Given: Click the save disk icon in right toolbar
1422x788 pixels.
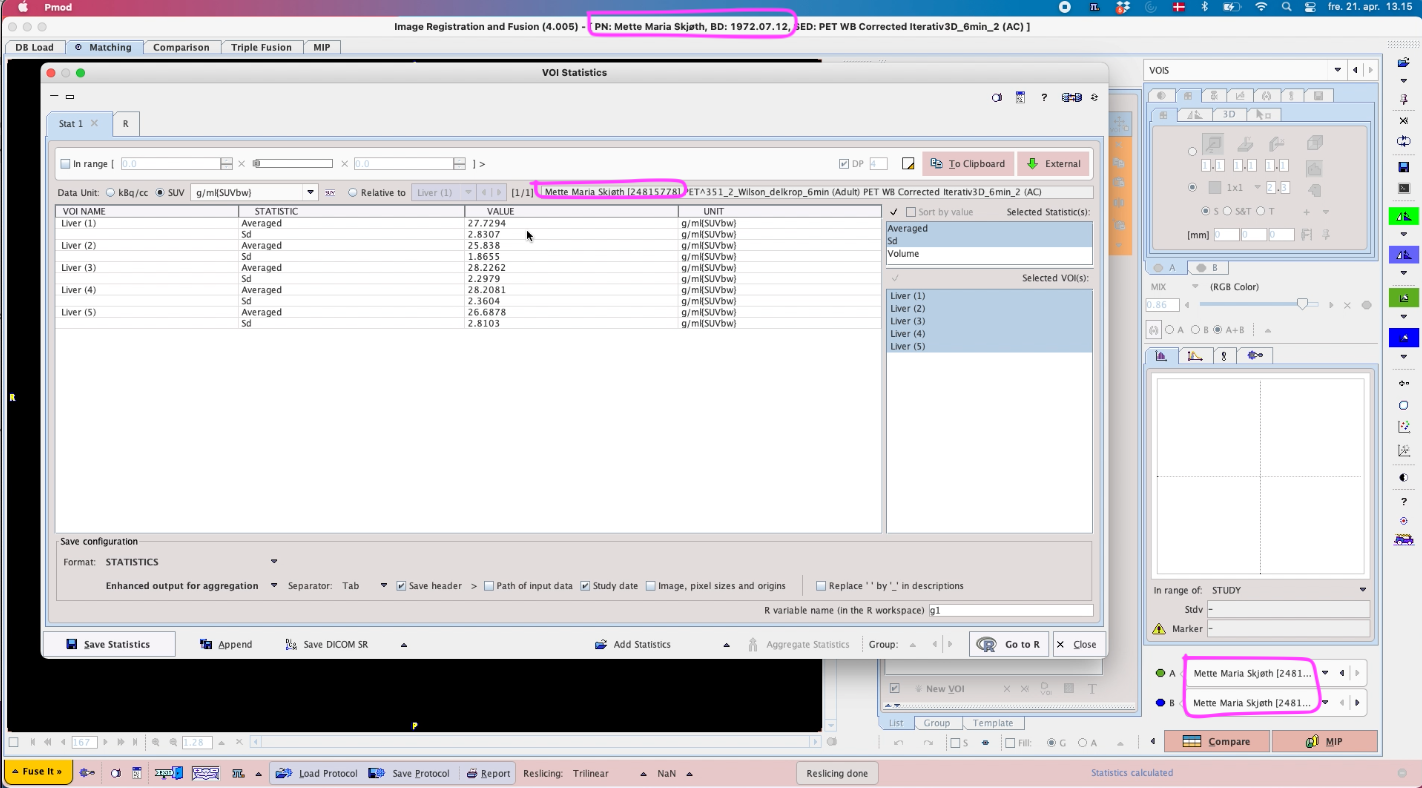Looking at the screenshot, I should point(1404,166).
